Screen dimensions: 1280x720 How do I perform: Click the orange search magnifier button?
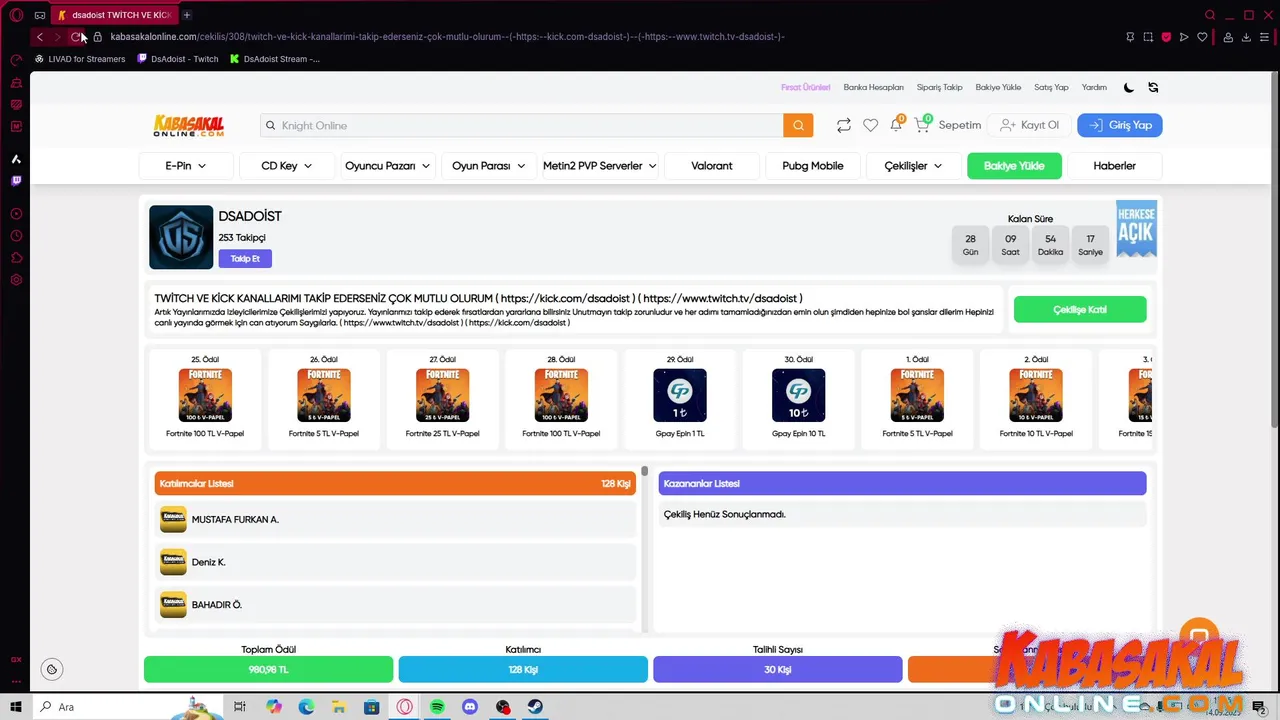798,125
